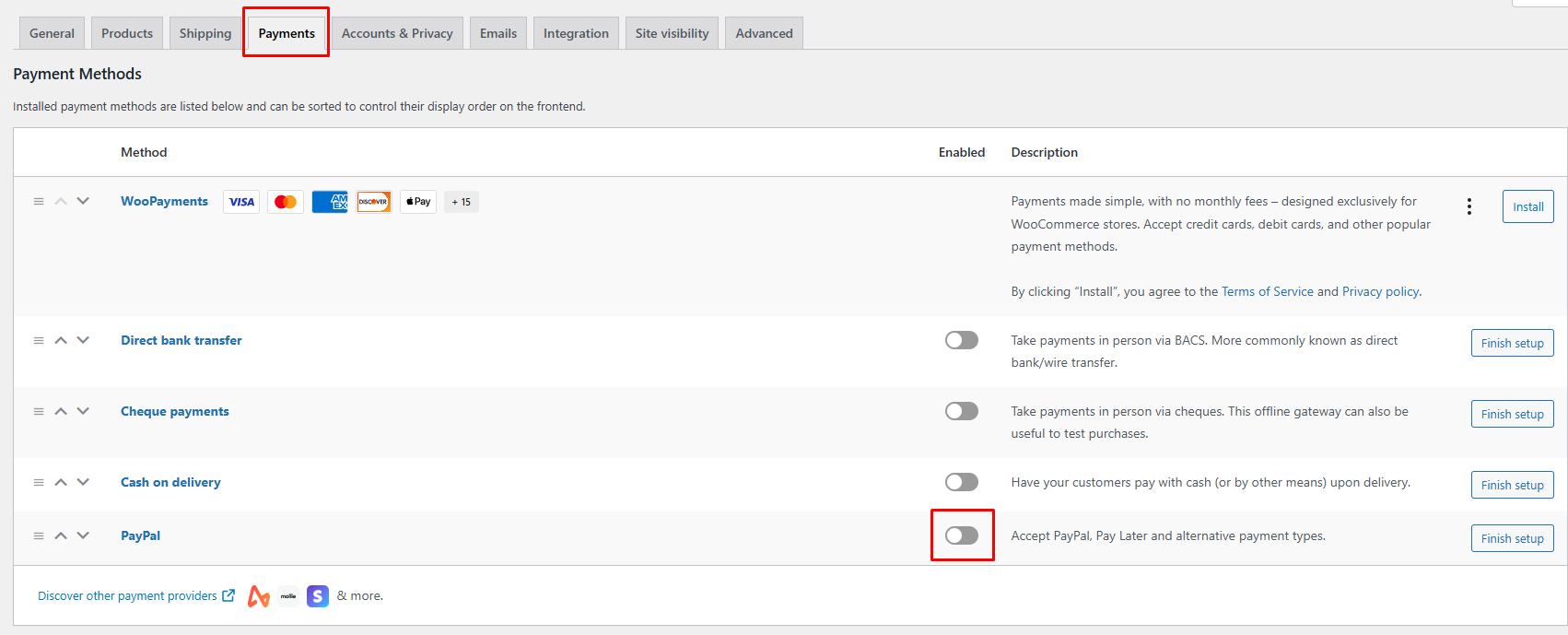Click the Stripe provider logo

(318, 596)
